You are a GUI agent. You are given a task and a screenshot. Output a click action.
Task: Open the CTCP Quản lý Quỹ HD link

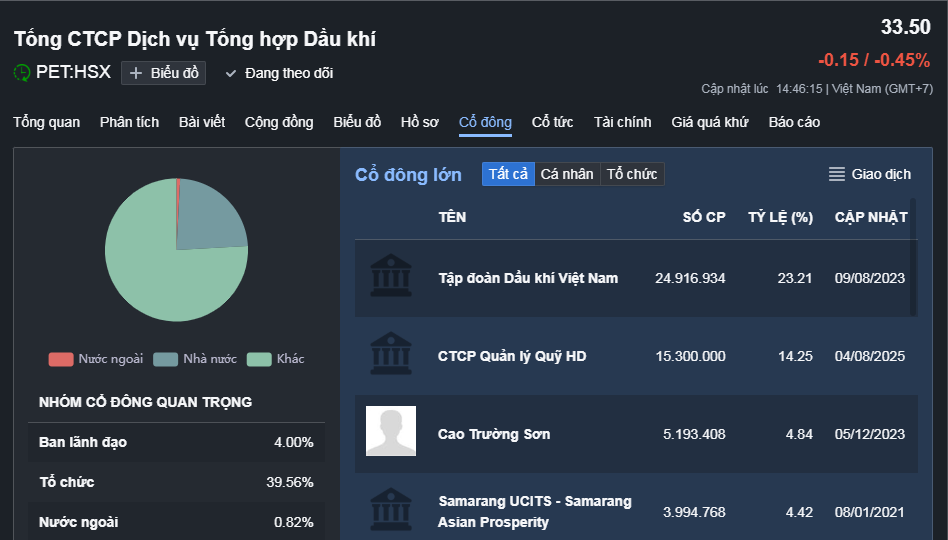click(512, 356)
